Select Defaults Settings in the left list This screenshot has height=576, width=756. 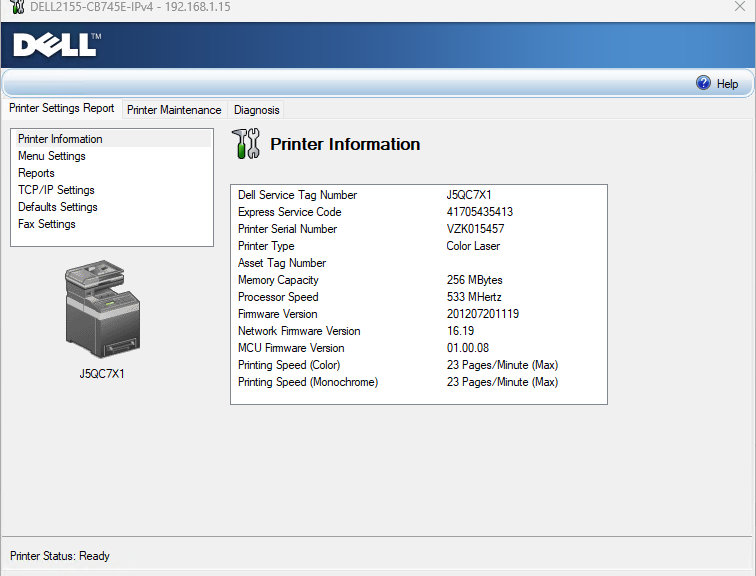pyautogui.click(x=57, y=207)
